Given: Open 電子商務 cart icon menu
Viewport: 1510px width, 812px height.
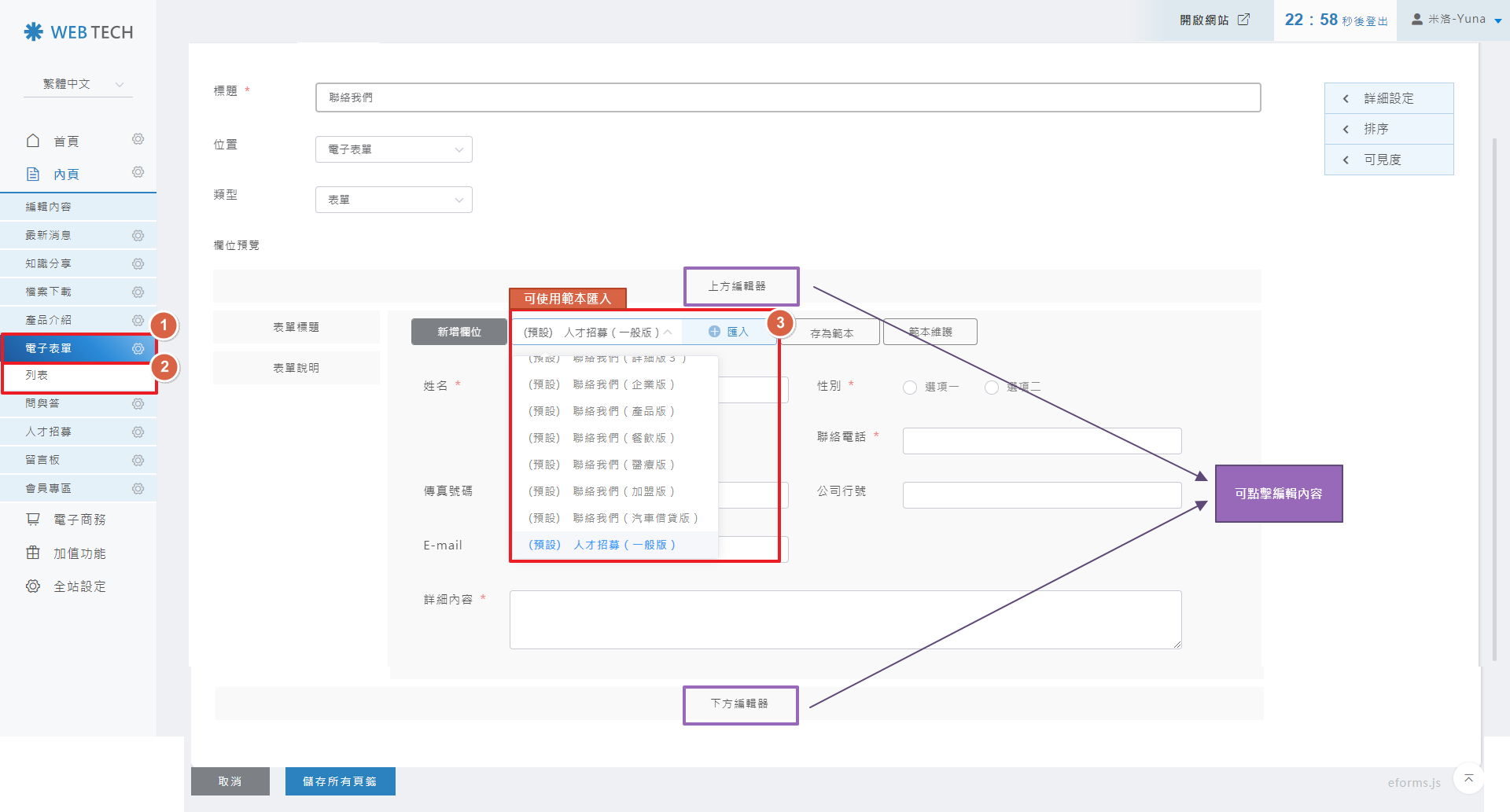Looking at the screenshot, I should click(x=33, y=520).
